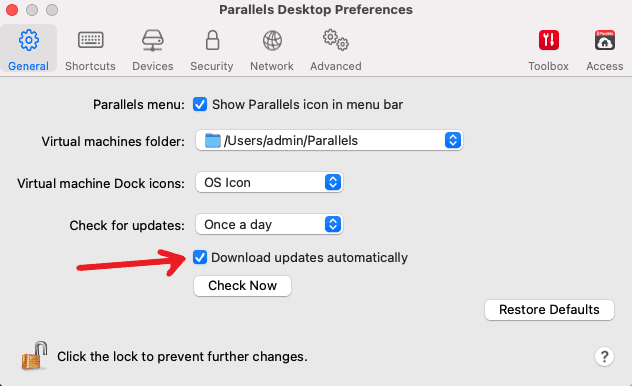The height and width of the screenshot is (386, 632).
Task: Open the Network globe icon pane
Action: 272,41
